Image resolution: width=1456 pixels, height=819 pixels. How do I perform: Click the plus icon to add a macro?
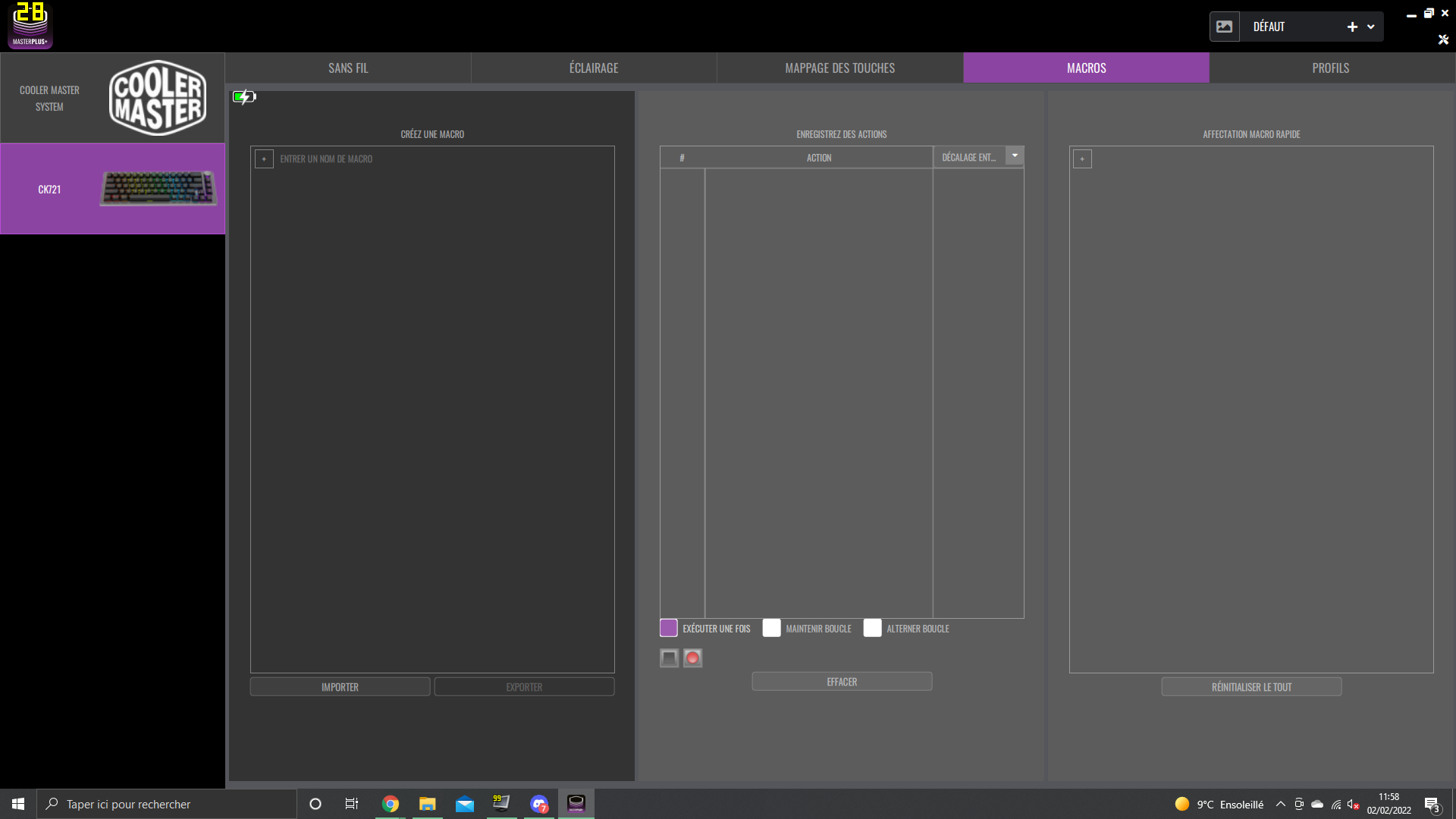point(264,159)
